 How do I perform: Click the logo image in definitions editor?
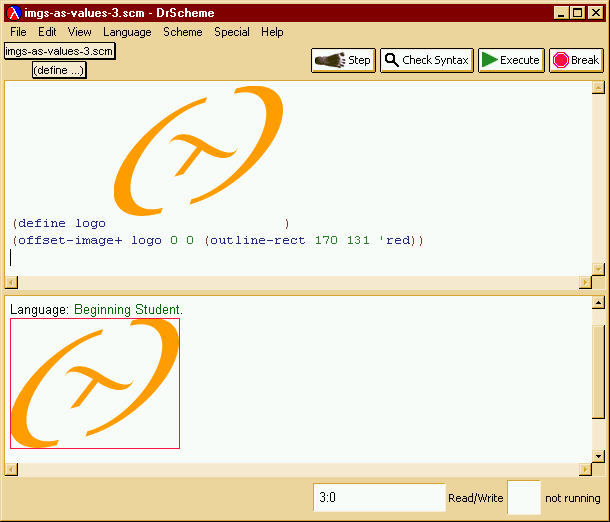click(198, 151)
